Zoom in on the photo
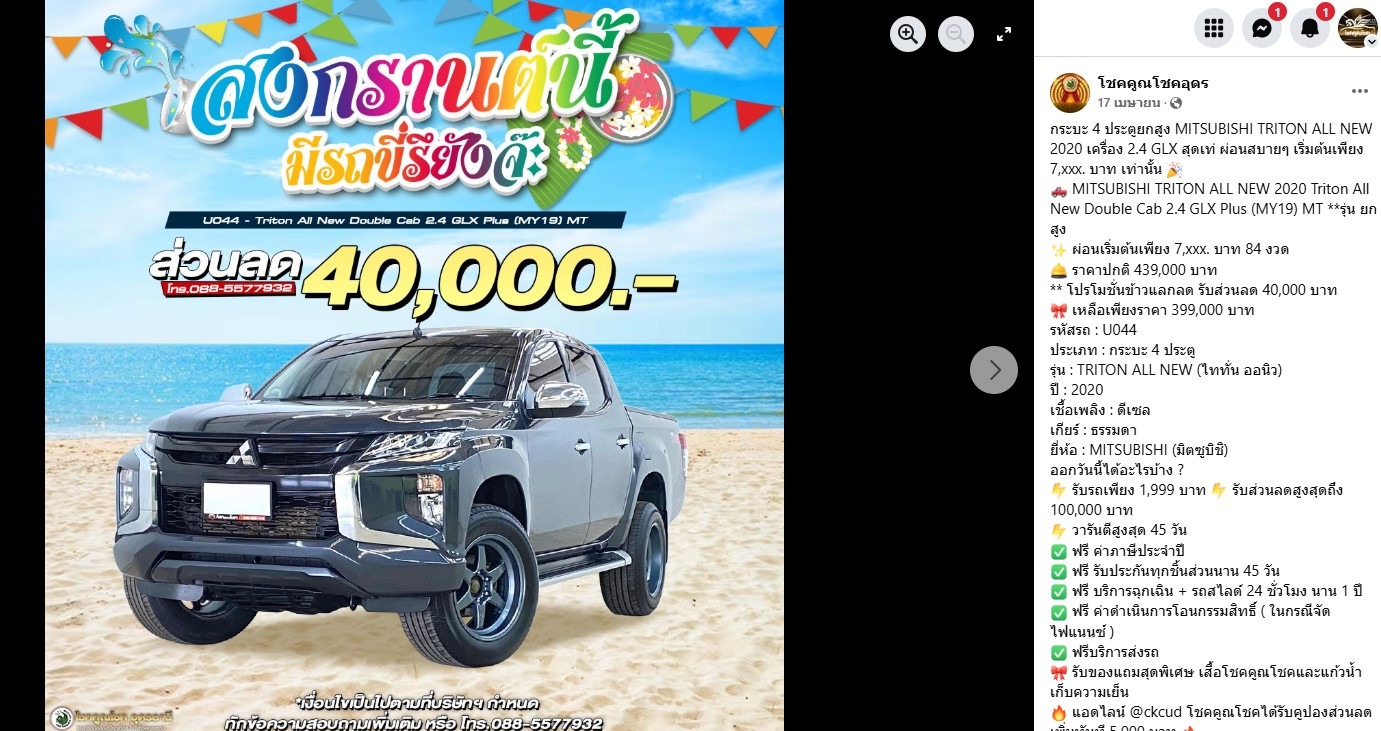This screenshot has width=1381, height=731. pyautogui.click(x=908, y=34)
